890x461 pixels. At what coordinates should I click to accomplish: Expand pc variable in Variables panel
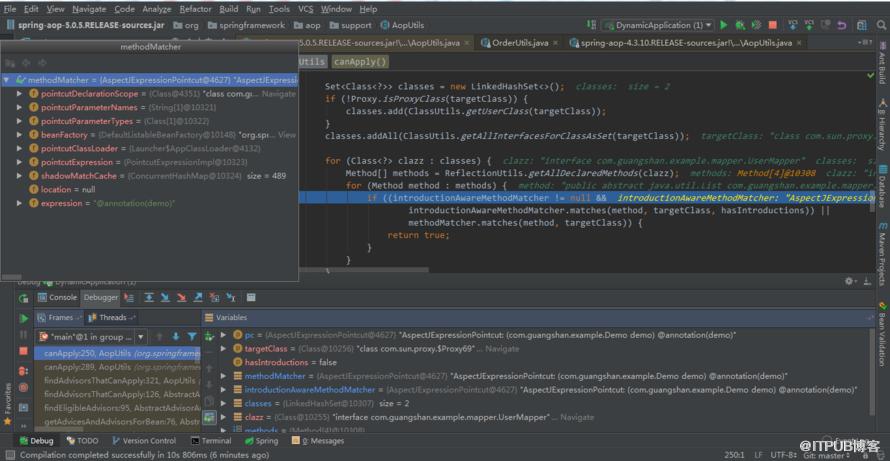[x=223, y=335]
